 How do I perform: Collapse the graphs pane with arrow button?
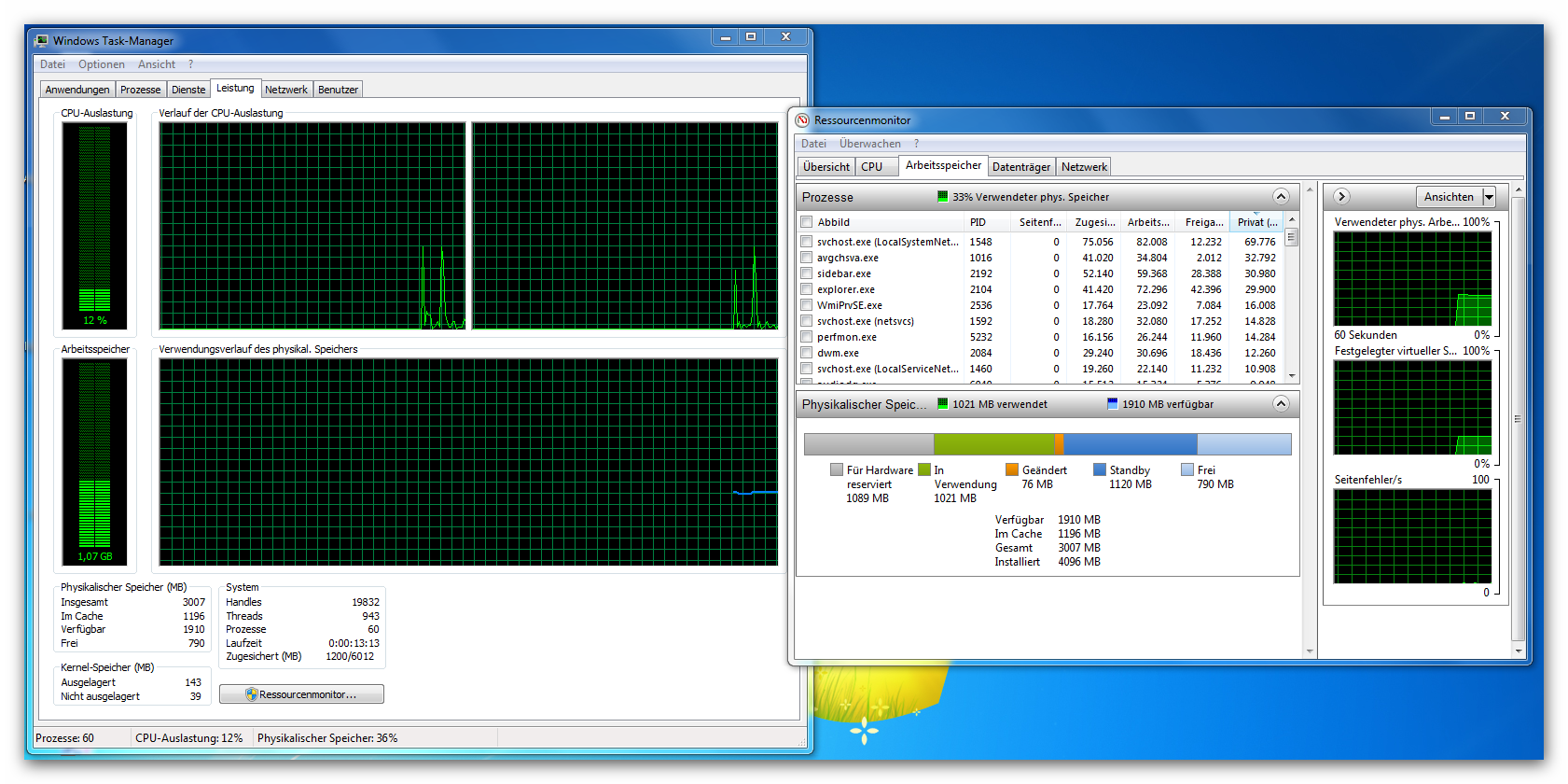pos(1341,196)
